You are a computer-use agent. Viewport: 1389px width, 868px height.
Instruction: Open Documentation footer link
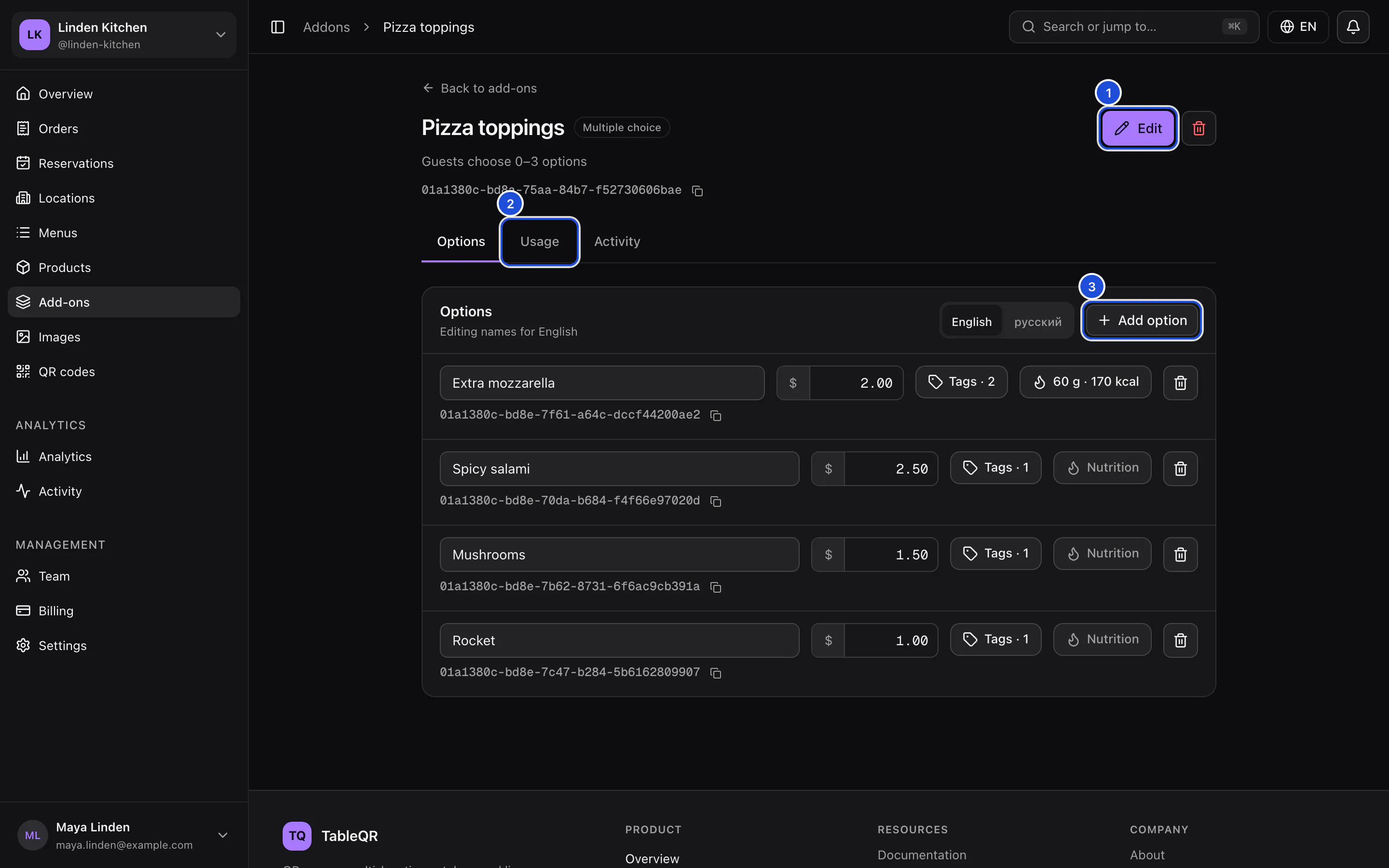[x=922, y=855]
